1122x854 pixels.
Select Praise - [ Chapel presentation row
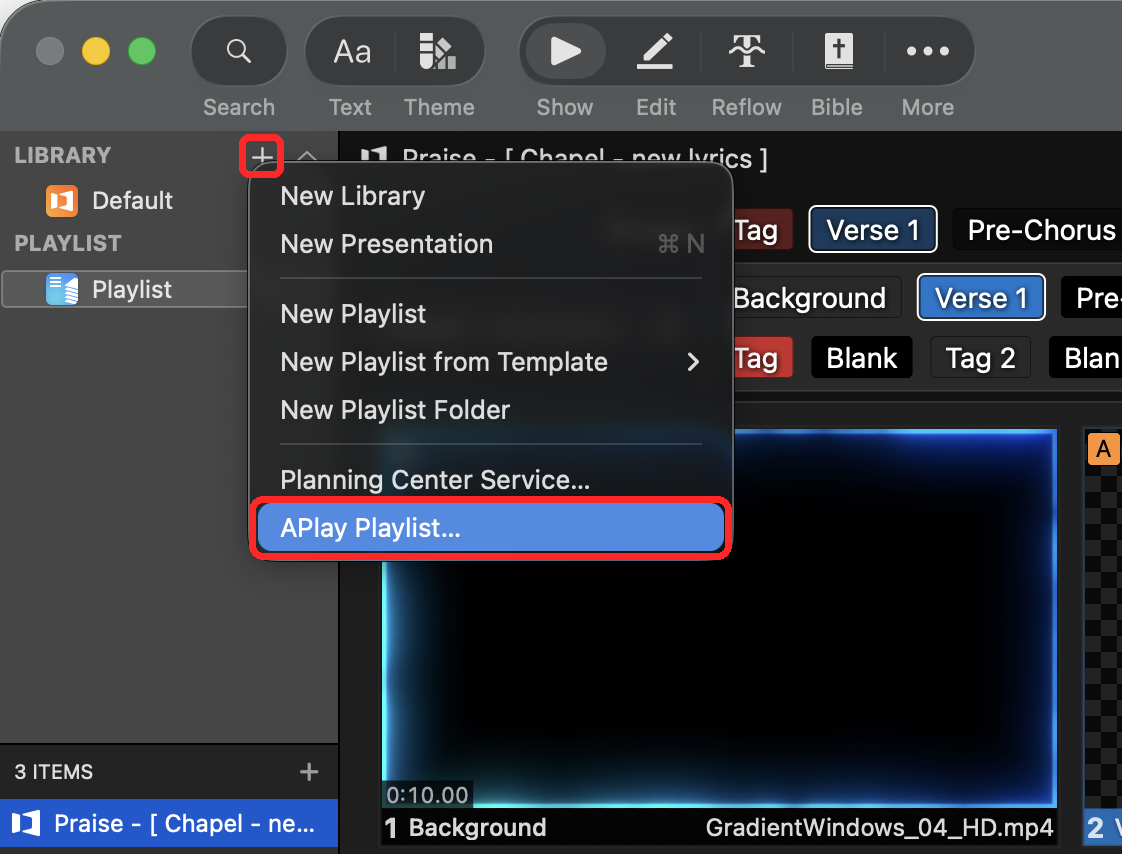coord(169,823)
